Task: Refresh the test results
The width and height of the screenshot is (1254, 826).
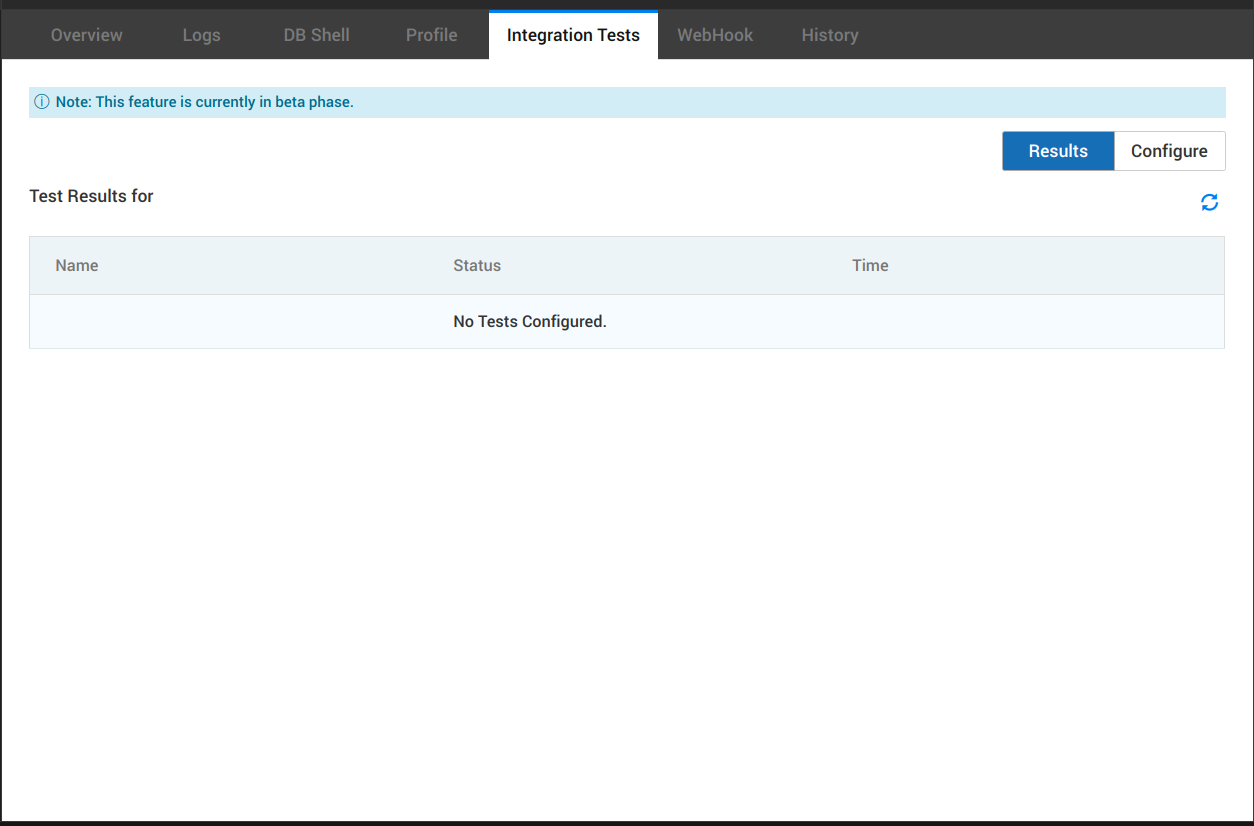Action: [1209, 202]
